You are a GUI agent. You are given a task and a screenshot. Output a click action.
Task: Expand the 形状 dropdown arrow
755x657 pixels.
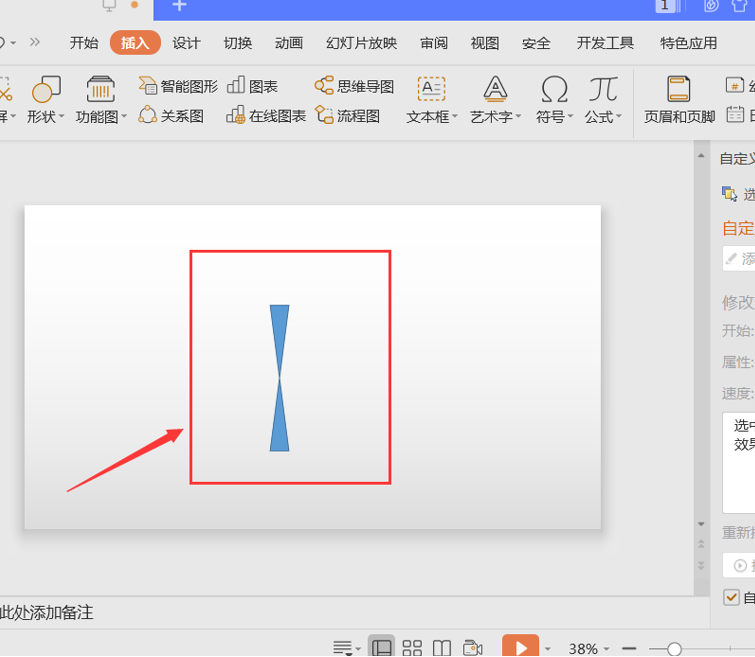tap(61, 116)
